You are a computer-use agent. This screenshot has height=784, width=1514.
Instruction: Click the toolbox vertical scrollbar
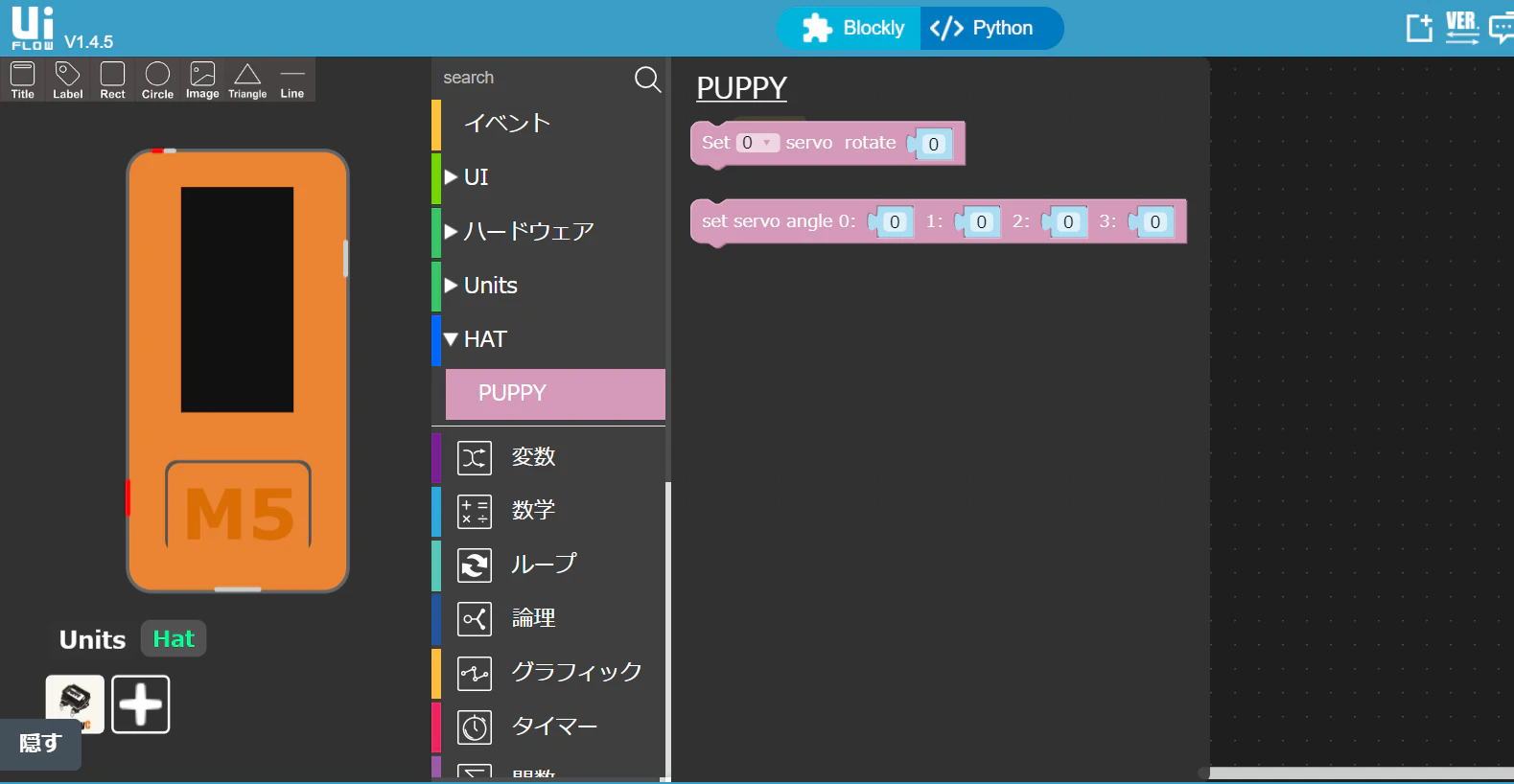pos(668,629)
